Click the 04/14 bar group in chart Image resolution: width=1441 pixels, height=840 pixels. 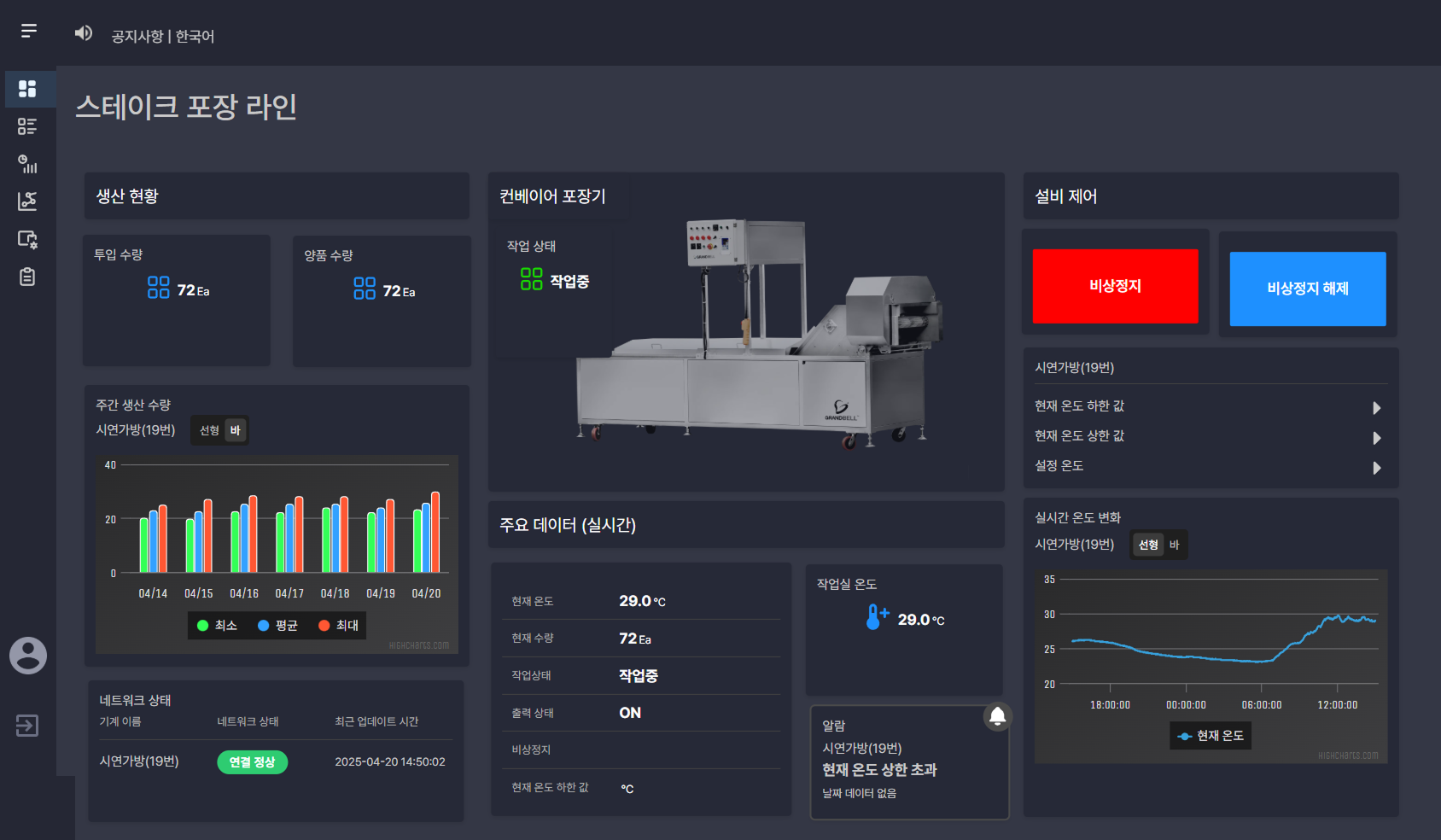pyautogui.click(x=153, y=538)
